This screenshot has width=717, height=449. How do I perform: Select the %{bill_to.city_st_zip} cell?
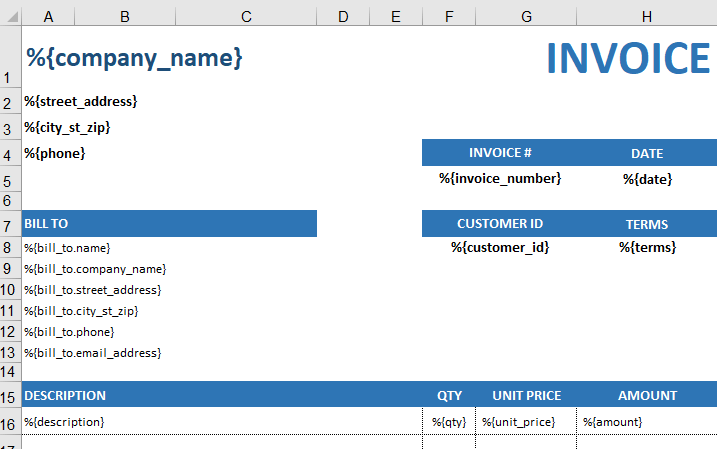click(81, 311)
